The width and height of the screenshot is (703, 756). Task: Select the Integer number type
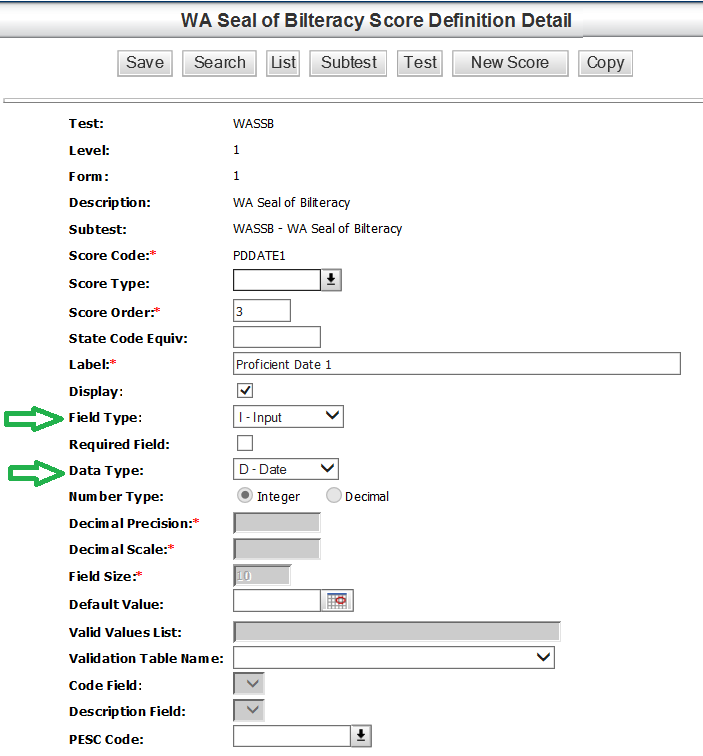(x=243, y=496)
